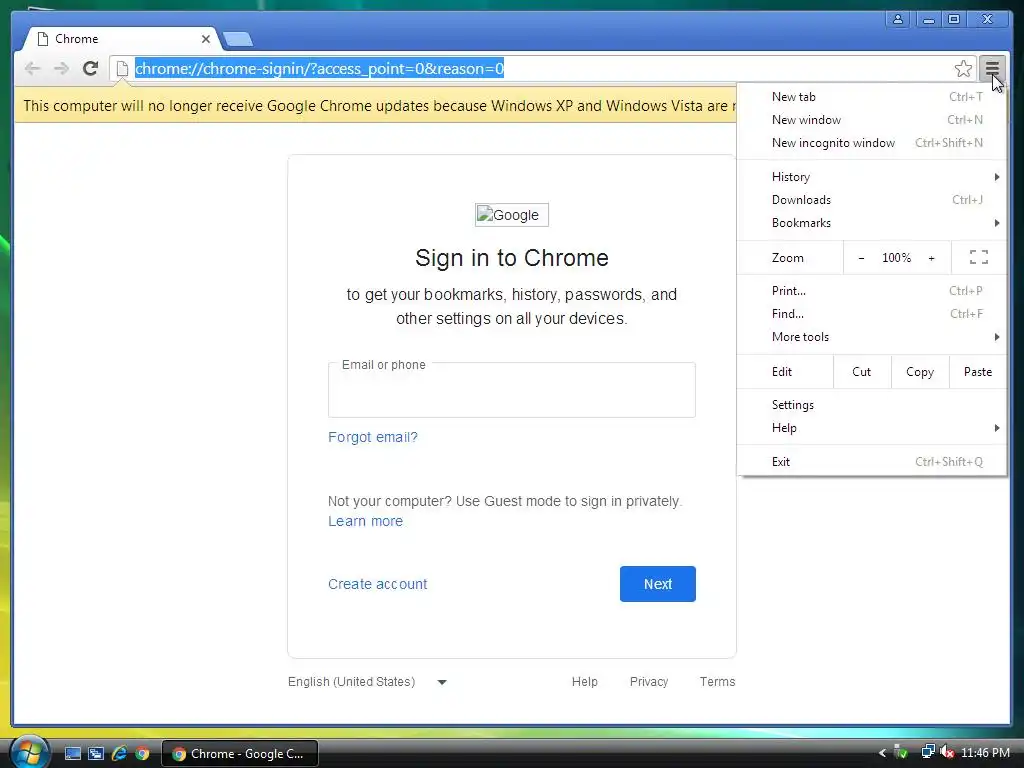Toggle fullscreen mode from the Zoom row
This screenshot has width=1024, height=768.
tap(978, 257)
